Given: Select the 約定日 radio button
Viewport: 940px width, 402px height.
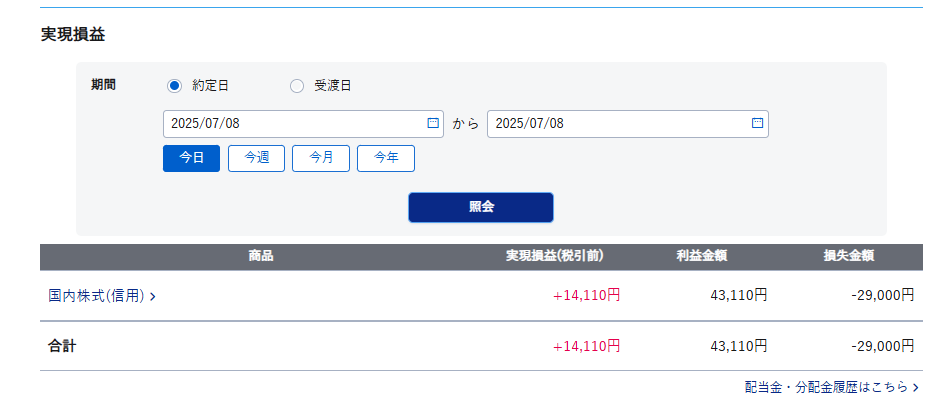Looking at the screenshot, I should 174,86.
